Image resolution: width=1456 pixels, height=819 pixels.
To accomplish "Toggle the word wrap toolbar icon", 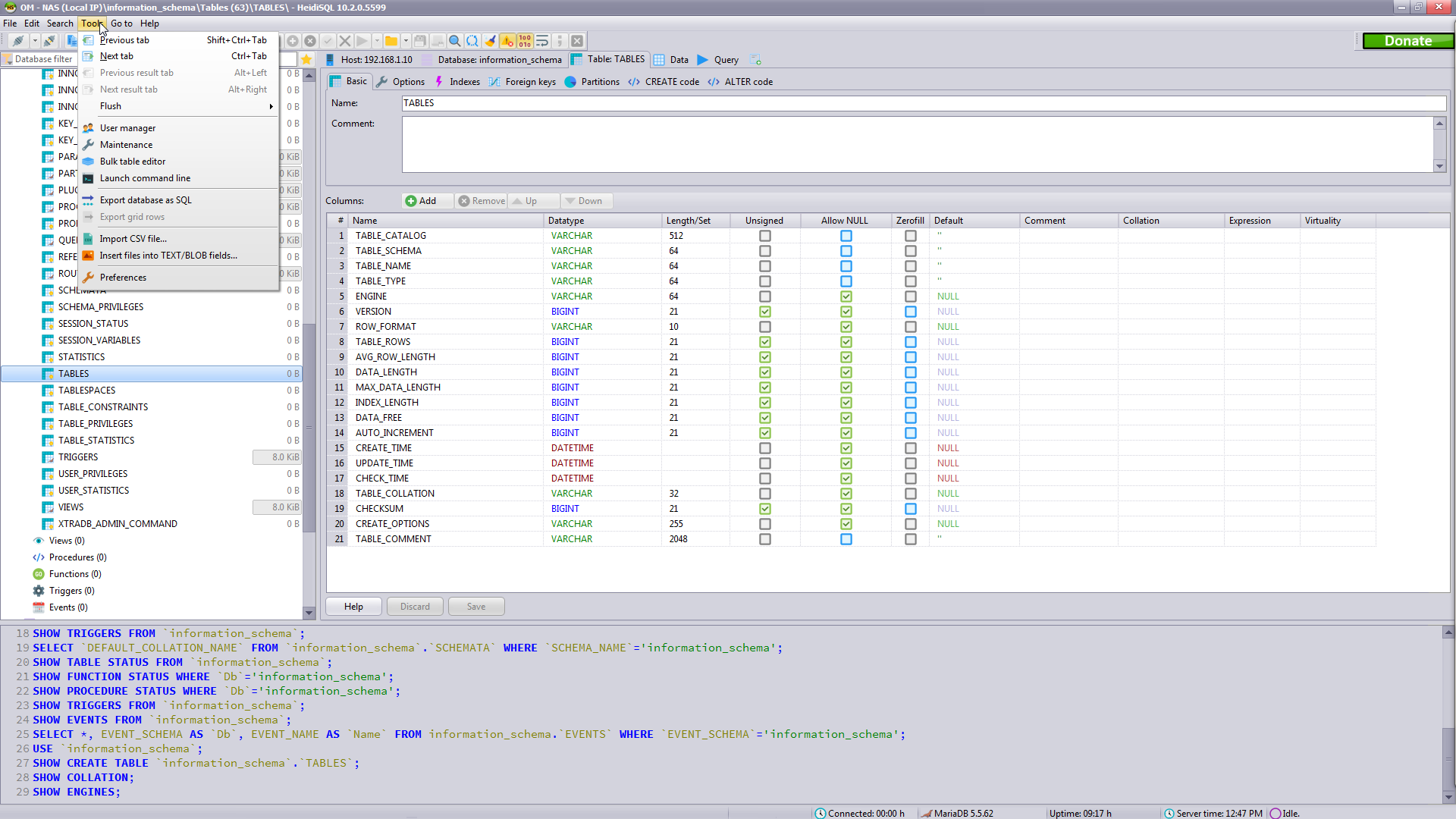I will [542, 41].
